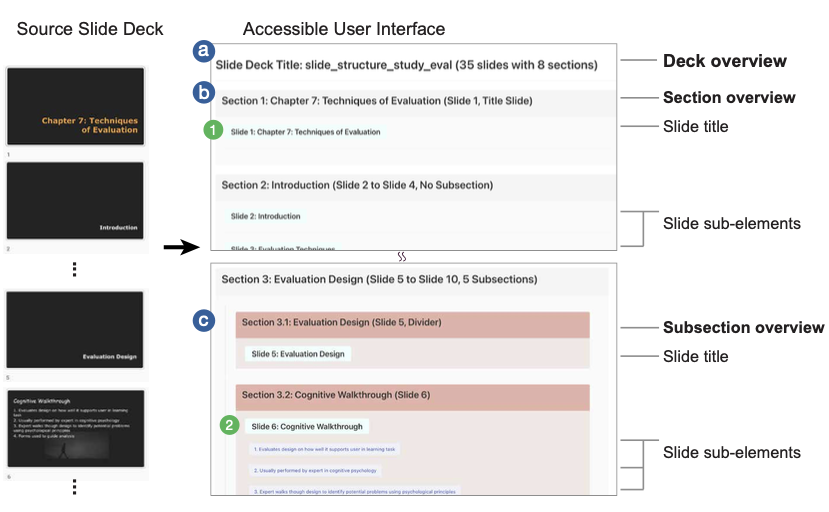Open the Slide 2: Introduction link
Image resolution: width=829 pixels, height=512 pixels.
pyautogui.click(x=265, y=216)
